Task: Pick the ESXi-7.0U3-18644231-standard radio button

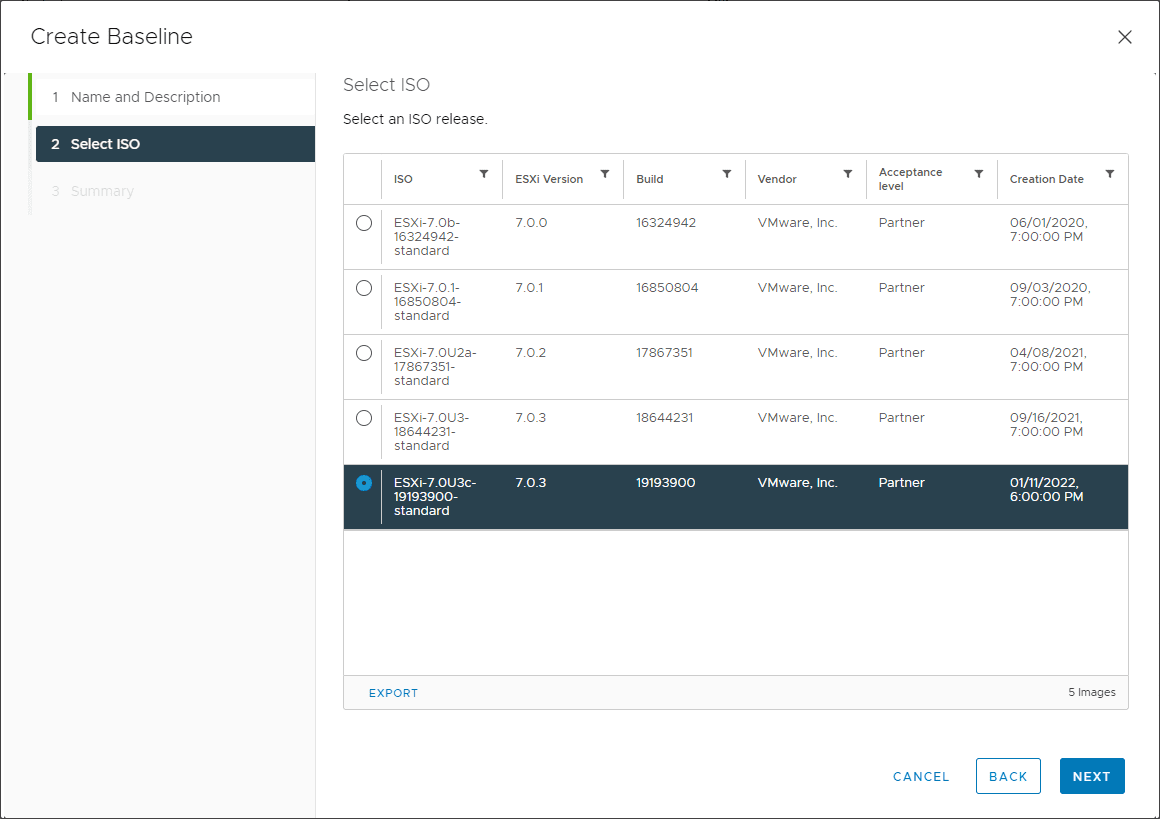Action: (364, 418)
